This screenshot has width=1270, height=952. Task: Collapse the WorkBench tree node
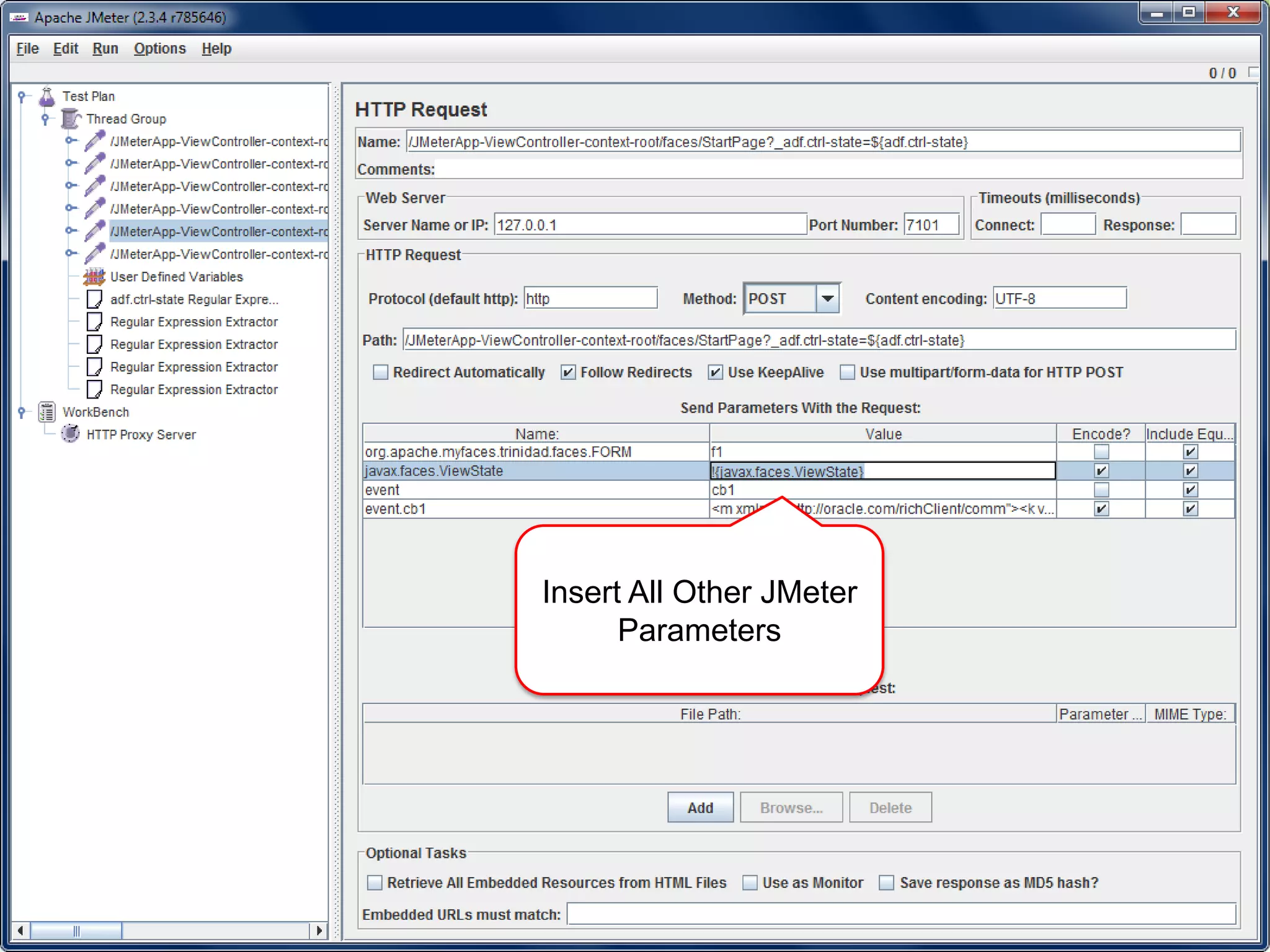click(22, 412)
